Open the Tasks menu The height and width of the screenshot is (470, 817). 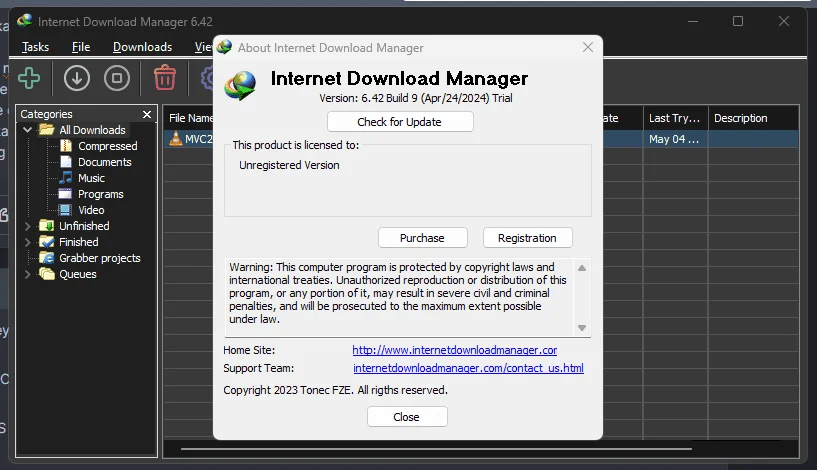click(35, 47)
